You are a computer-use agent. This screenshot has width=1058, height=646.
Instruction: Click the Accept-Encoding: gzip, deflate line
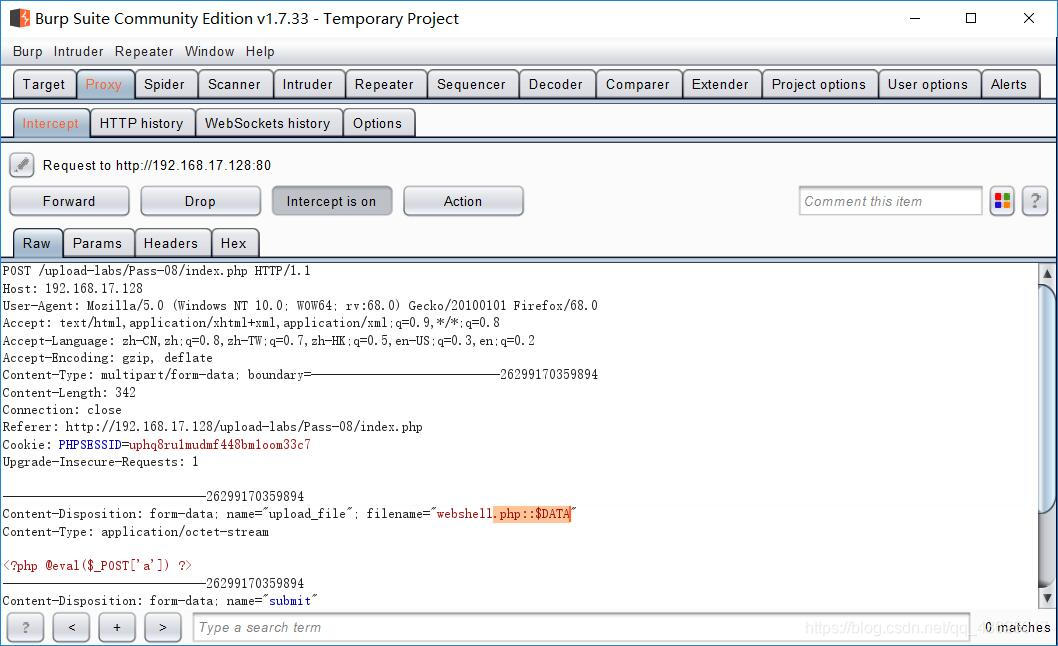[107, 358]
